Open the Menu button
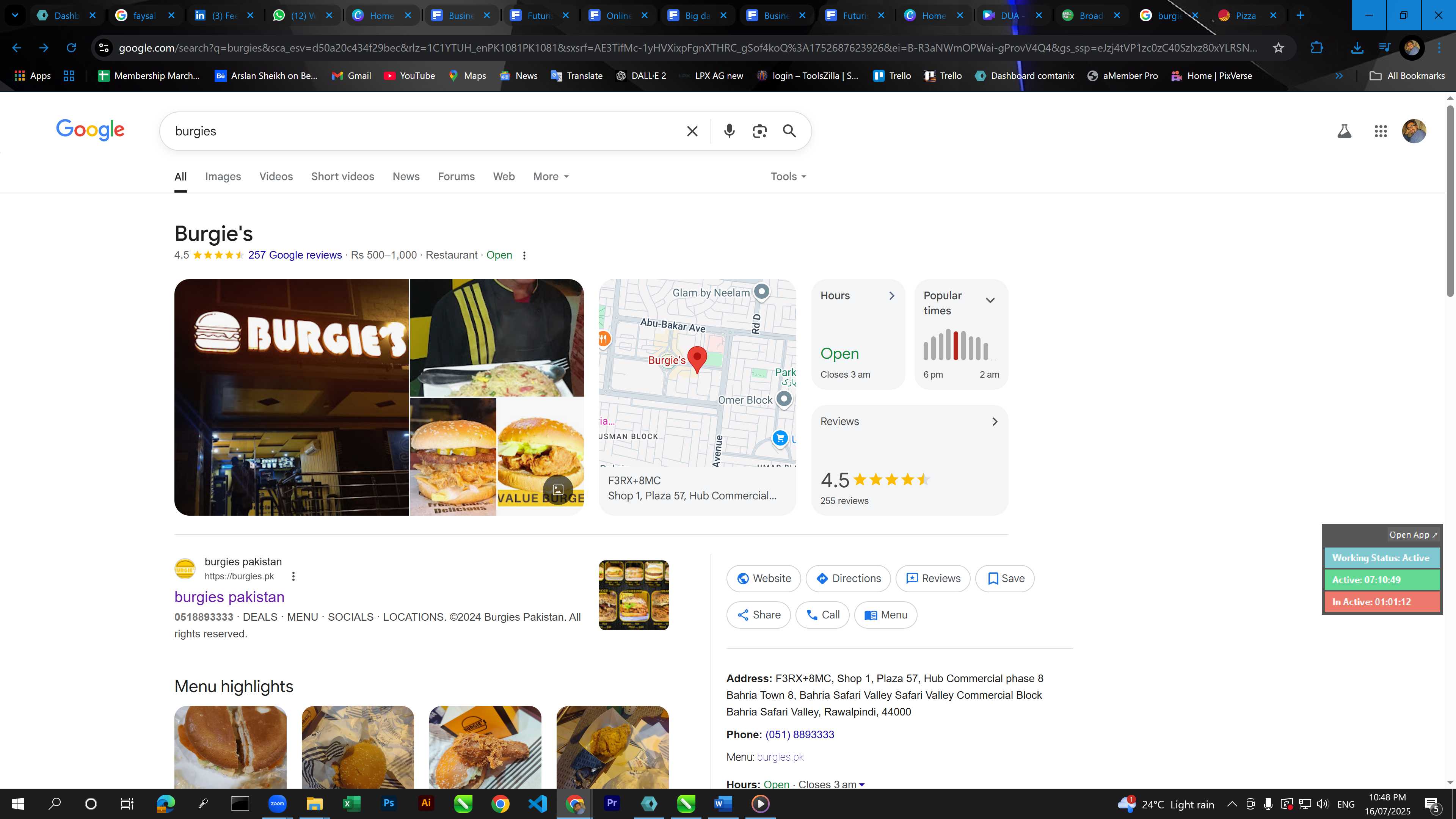1456x819 pixels. (886, 615)
